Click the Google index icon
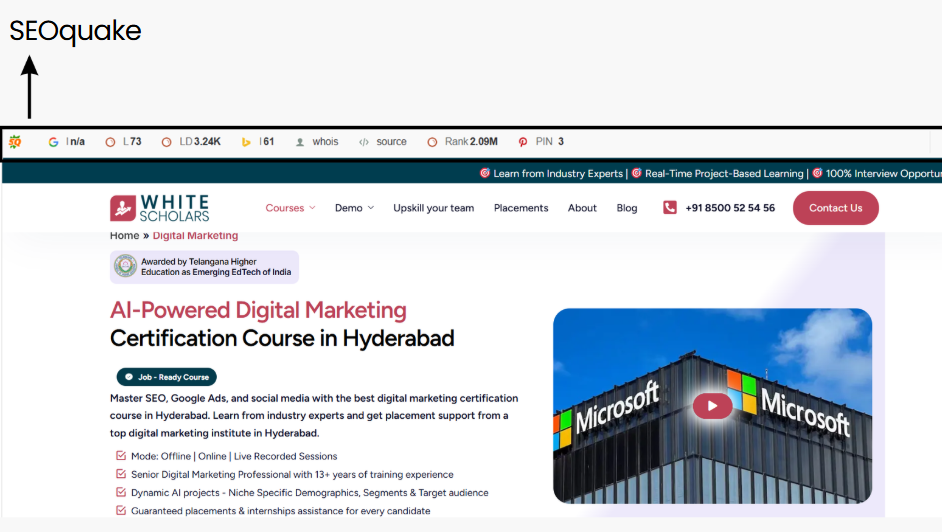Viewport: 942px width, 532px height. point(53,142)
